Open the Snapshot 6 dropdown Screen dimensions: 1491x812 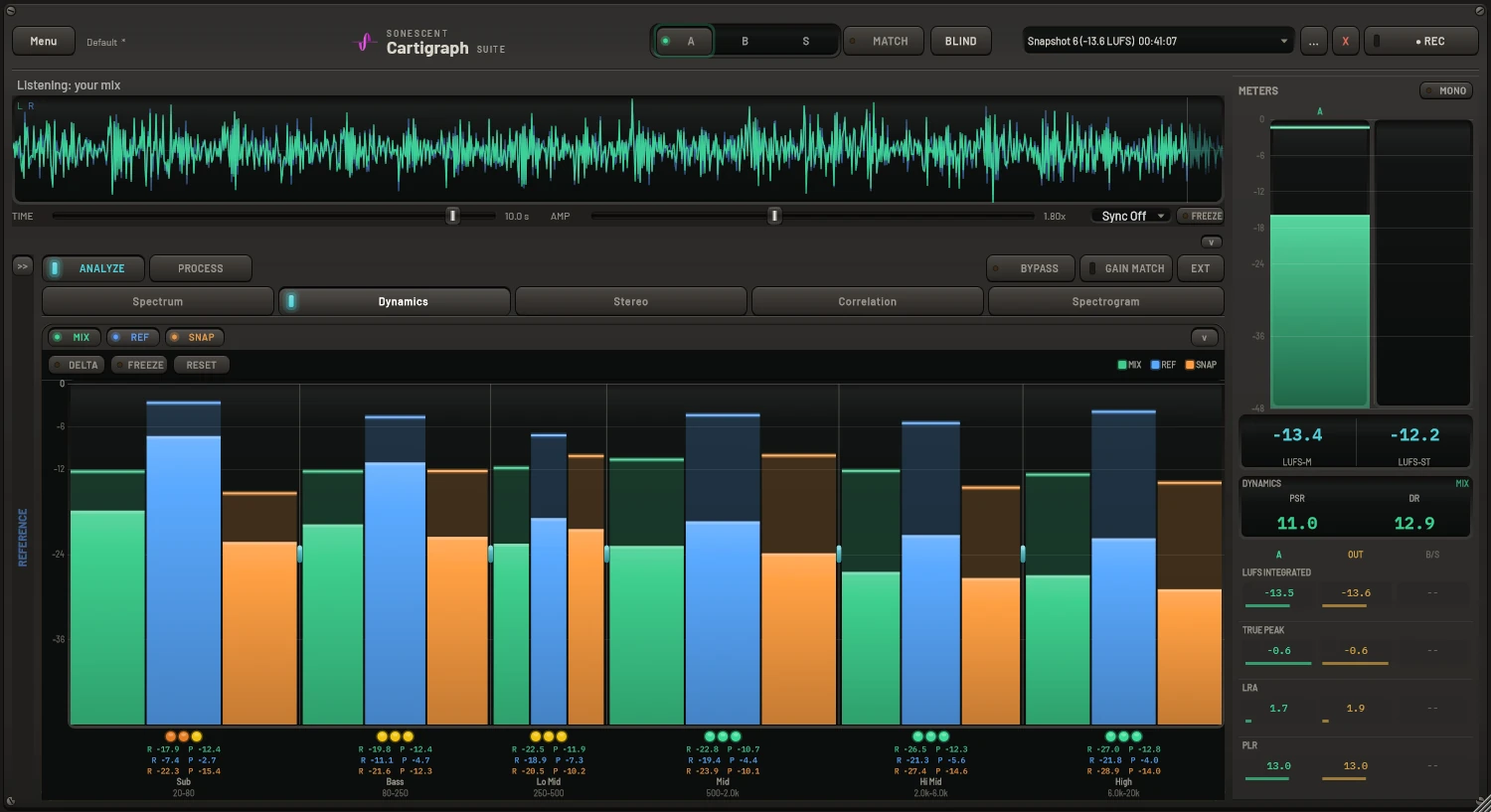(1158, 42)
